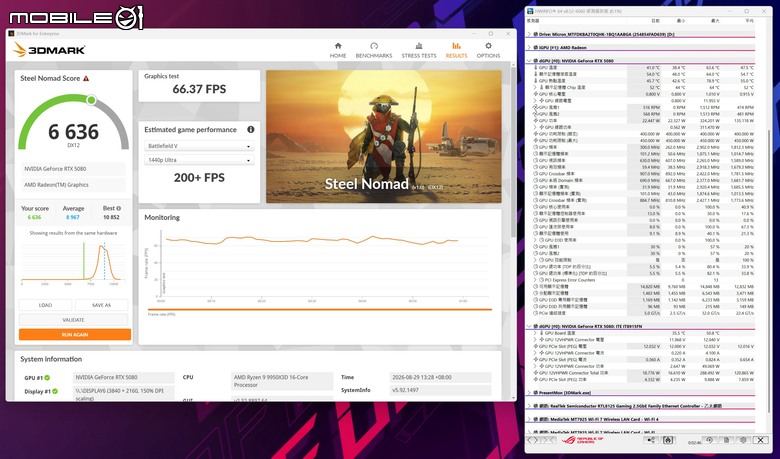Click the RUN AGAIN button
Viewport: 780px width, 459px height.
click(75, 334)
